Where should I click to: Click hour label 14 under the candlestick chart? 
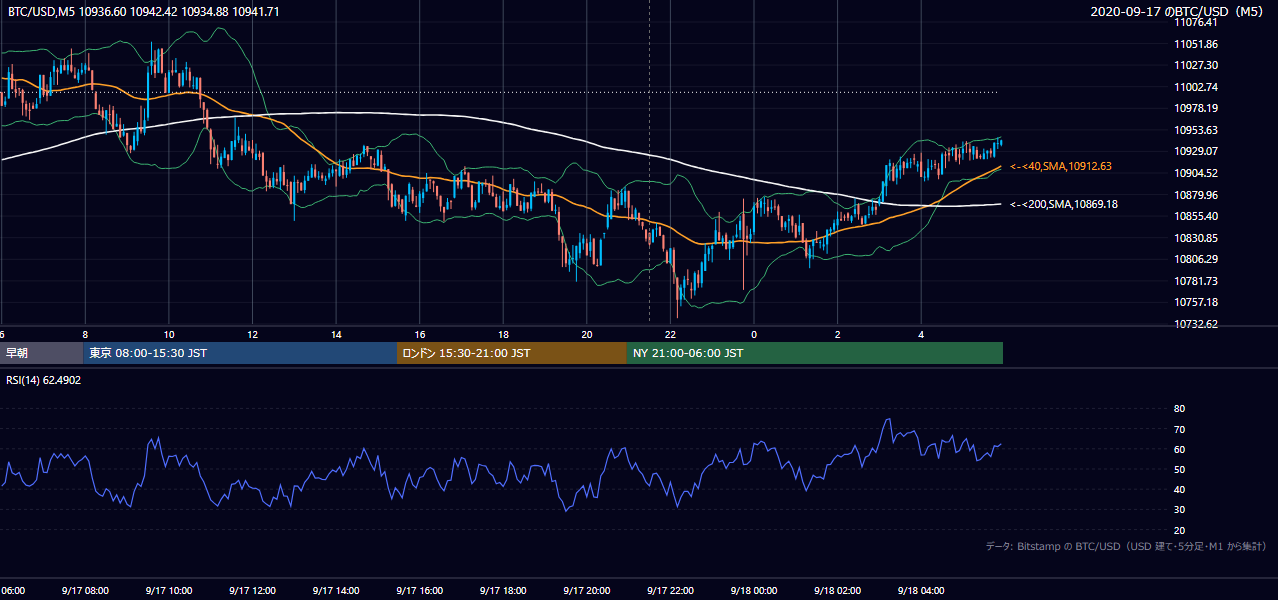tap(336, 335)
